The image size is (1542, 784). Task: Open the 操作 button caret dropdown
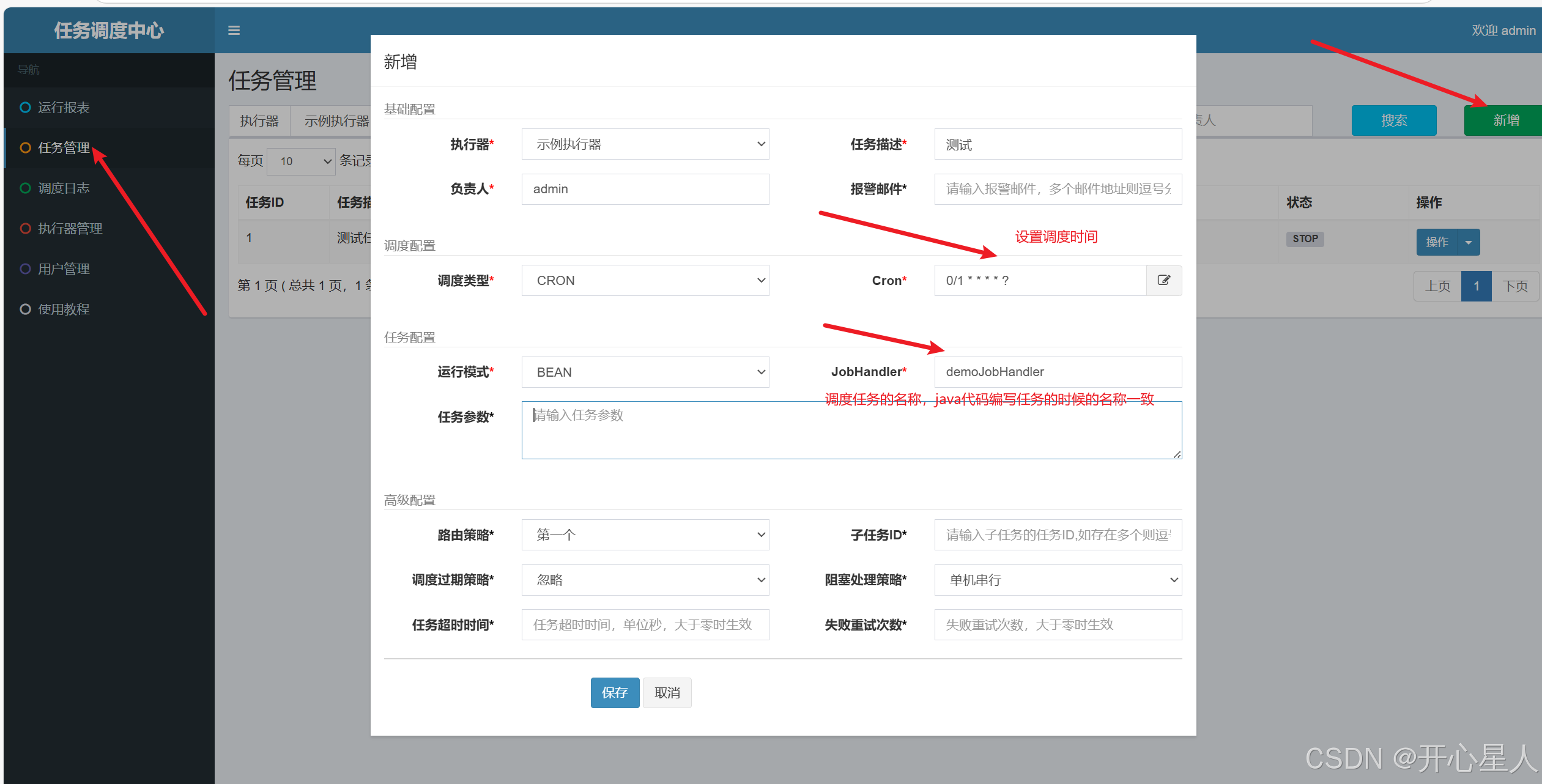click(1468, 242)
